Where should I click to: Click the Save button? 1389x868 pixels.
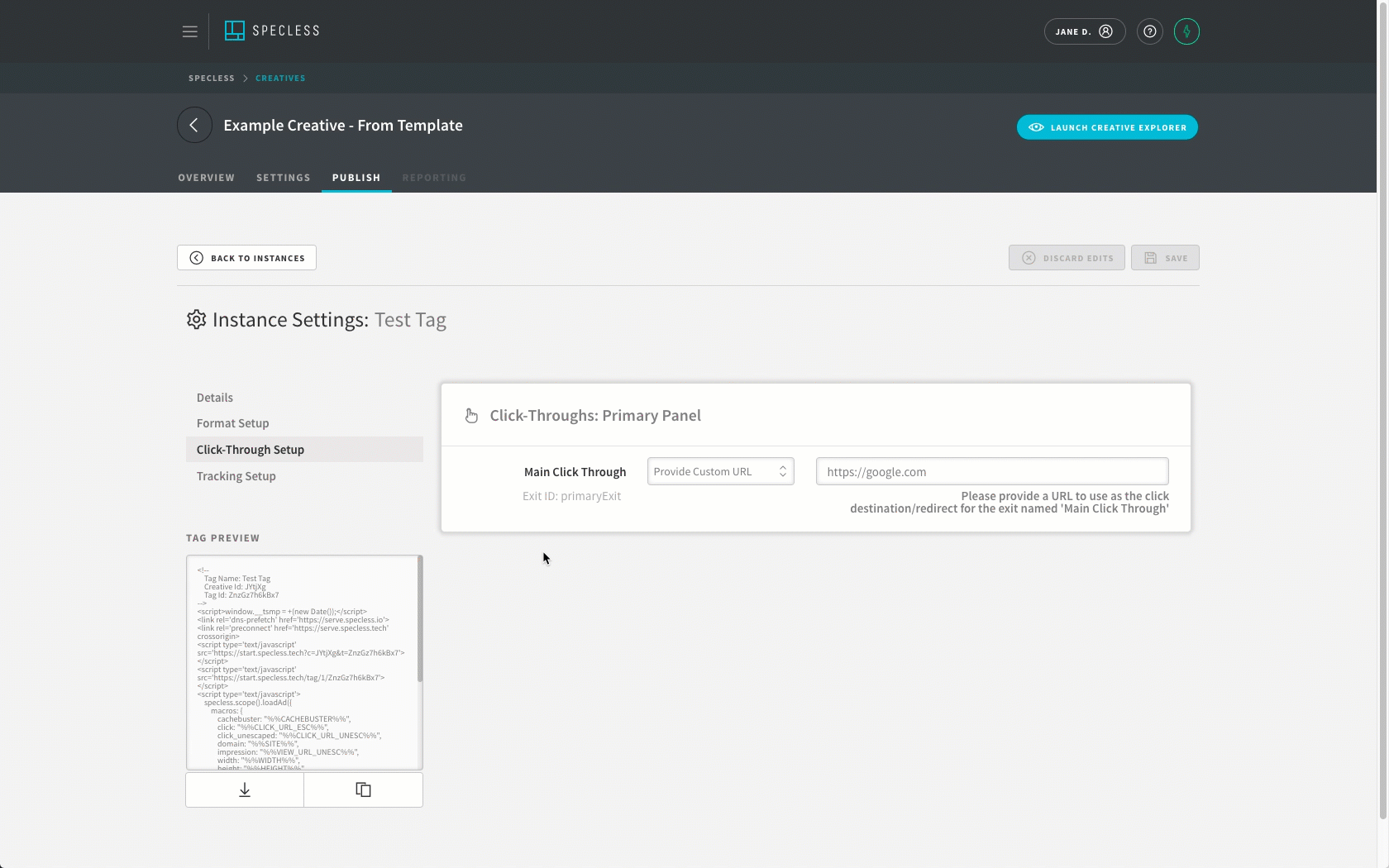click(x=1165, y=258)
